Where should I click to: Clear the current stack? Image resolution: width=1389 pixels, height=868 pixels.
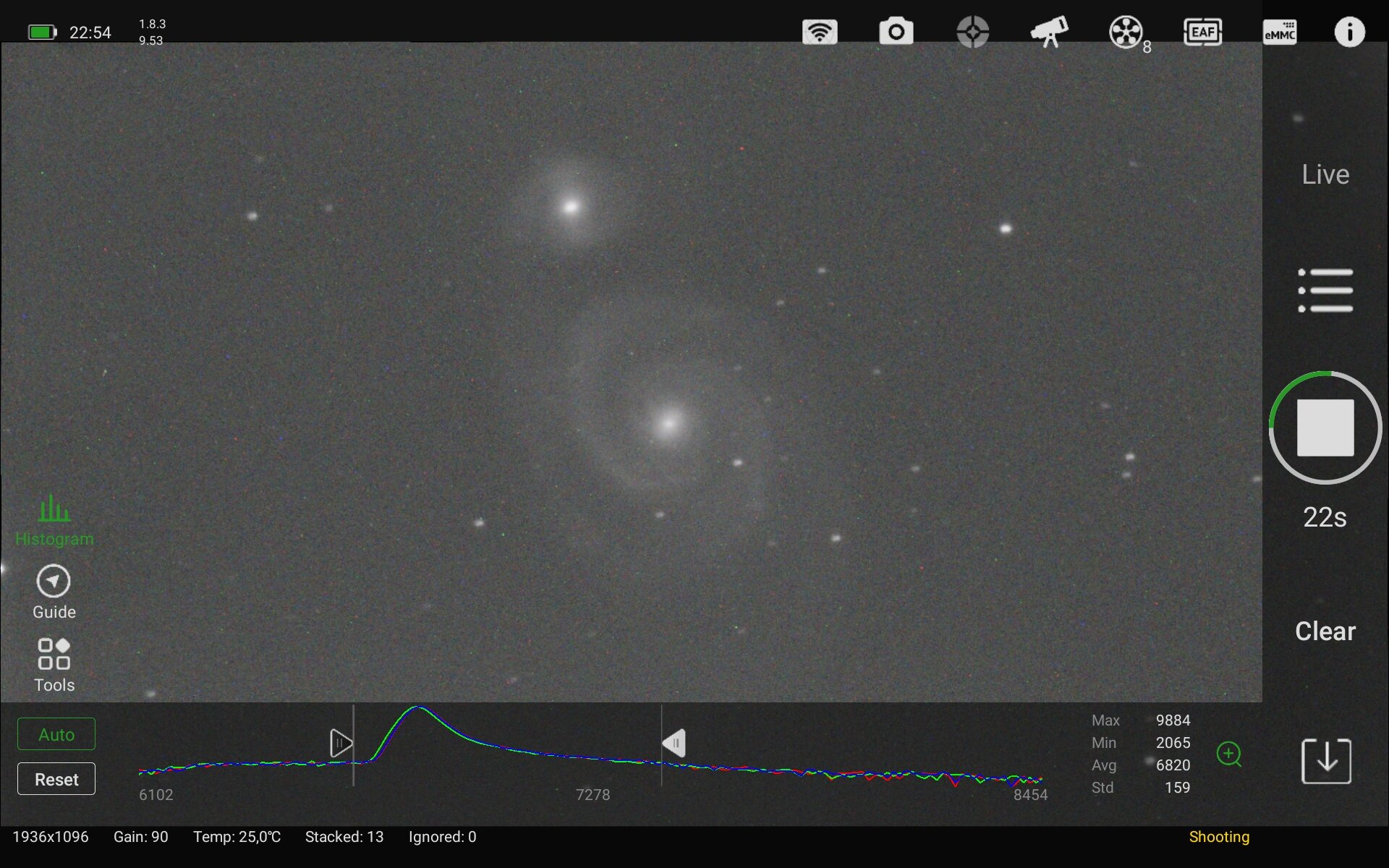(1325, 631)
